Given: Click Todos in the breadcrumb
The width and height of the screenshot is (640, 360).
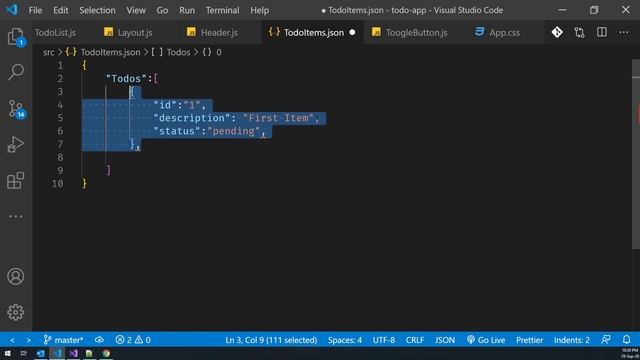Looking at the screenshot, I should pos(178,52).
